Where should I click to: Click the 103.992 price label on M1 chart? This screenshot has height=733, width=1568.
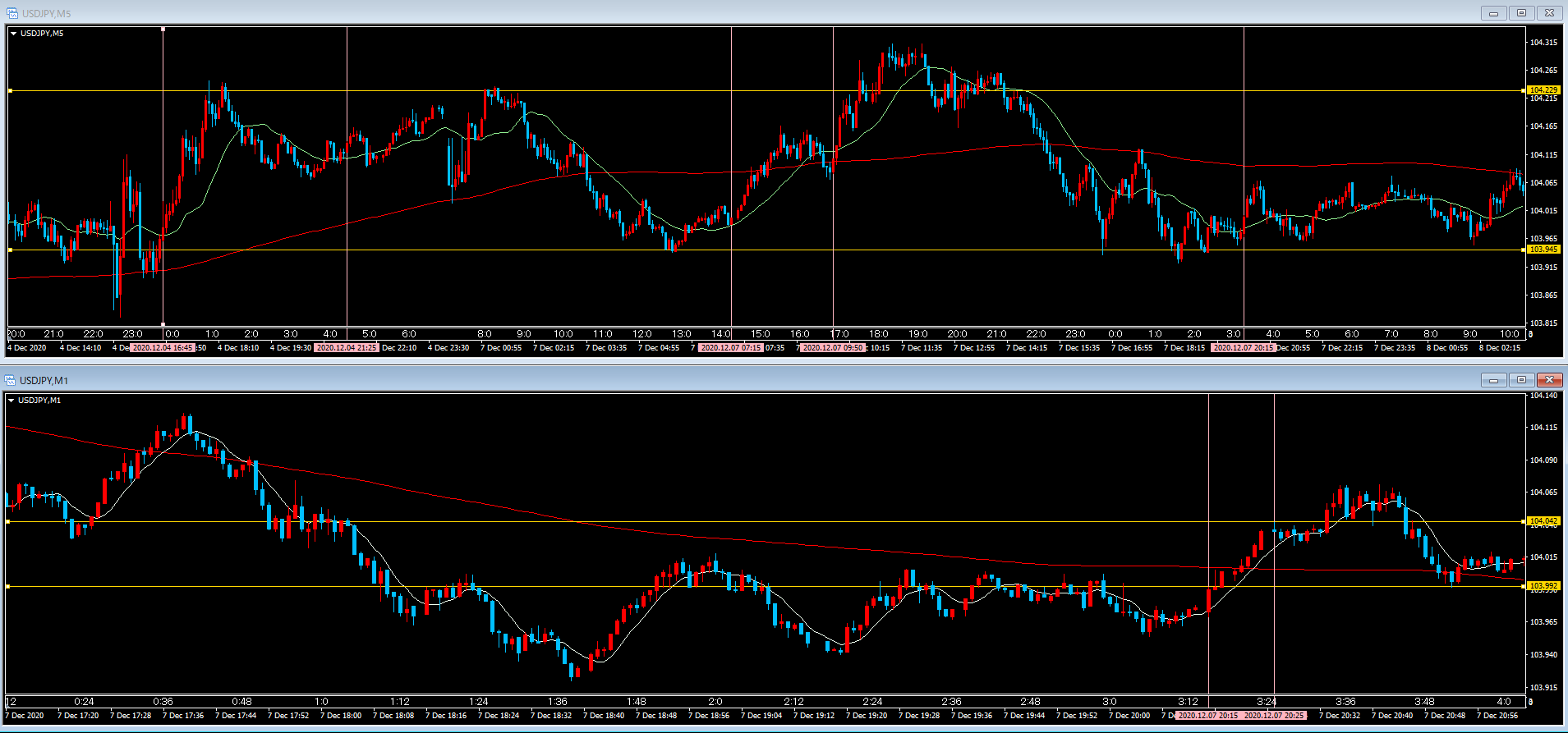click(1543, 586)
